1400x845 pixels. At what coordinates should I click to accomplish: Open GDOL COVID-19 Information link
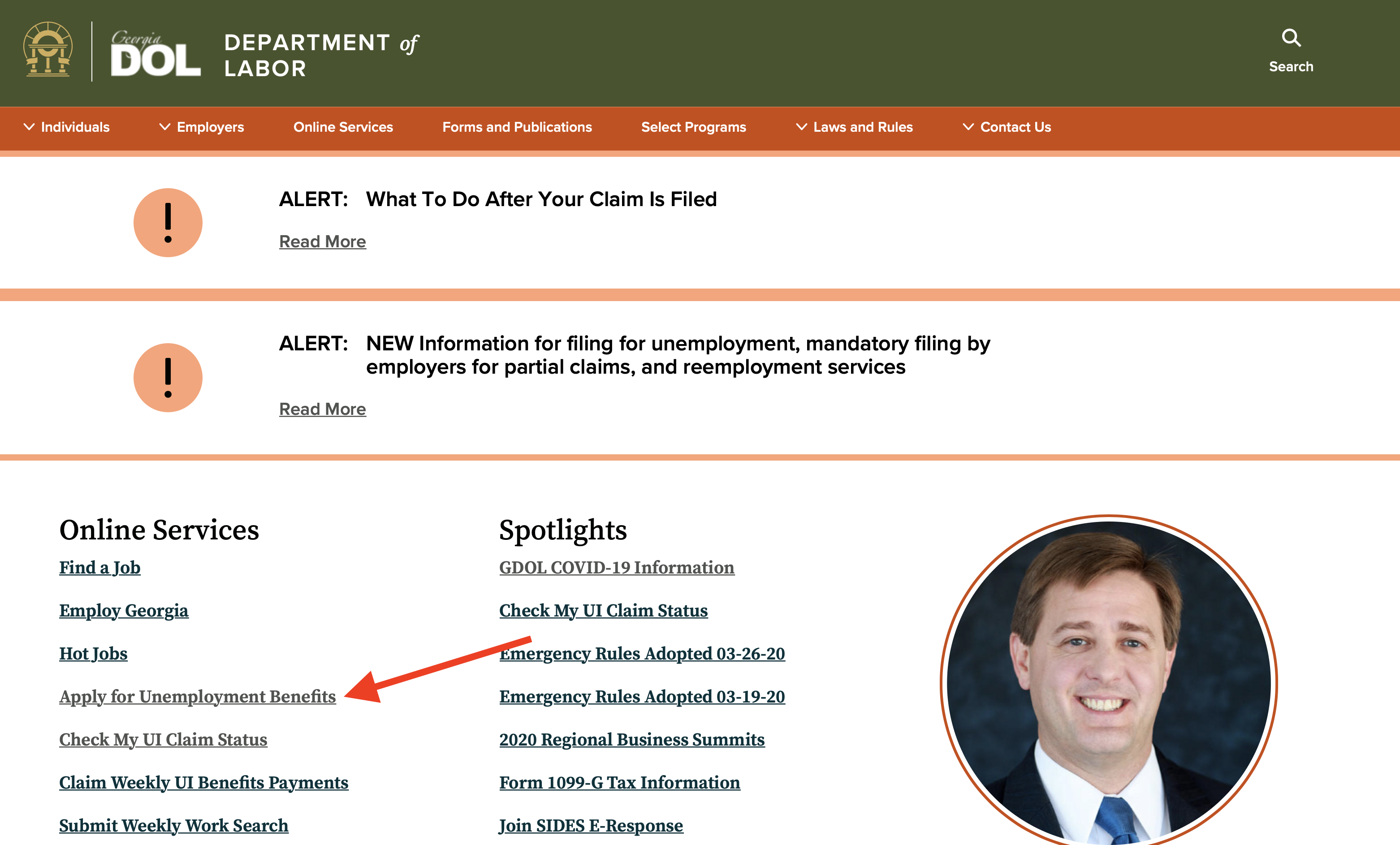[x=617, y=568]
